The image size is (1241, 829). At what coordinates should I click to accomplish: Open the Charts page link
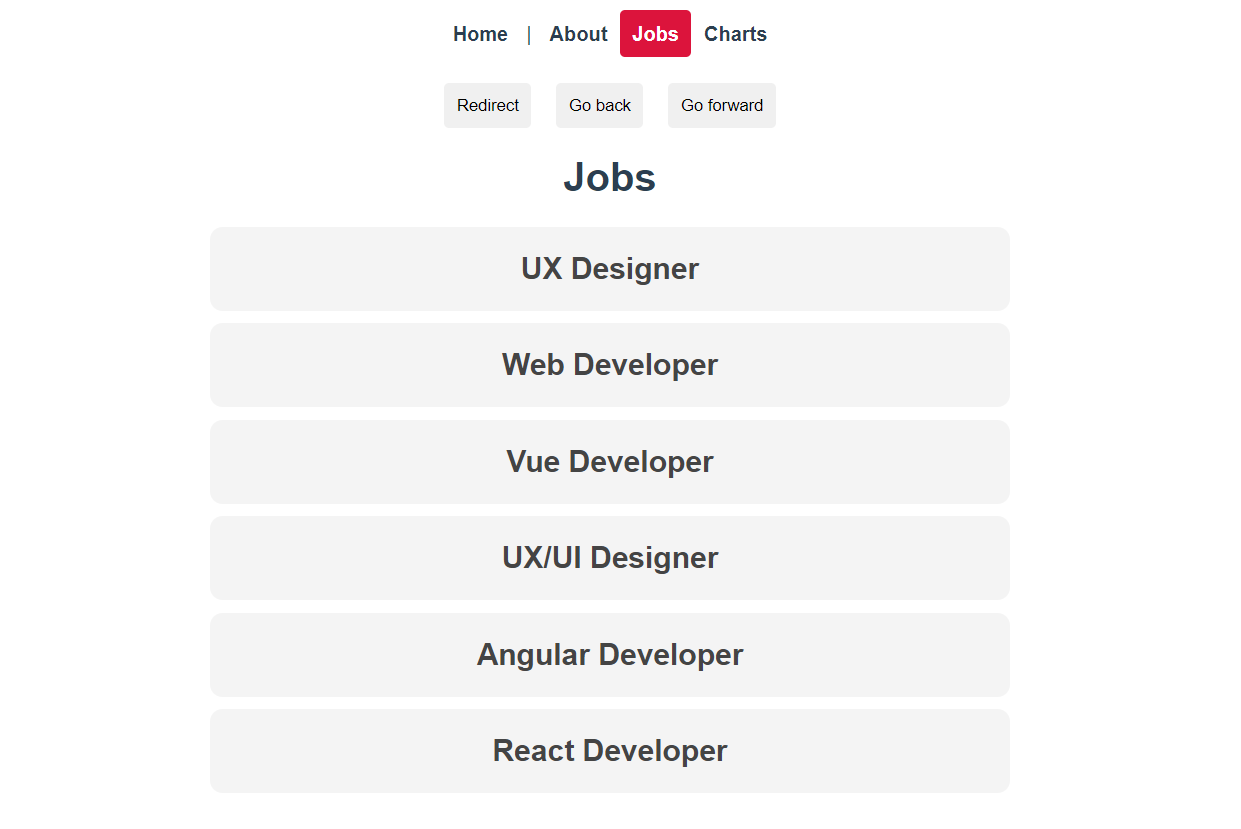(735, 34)
